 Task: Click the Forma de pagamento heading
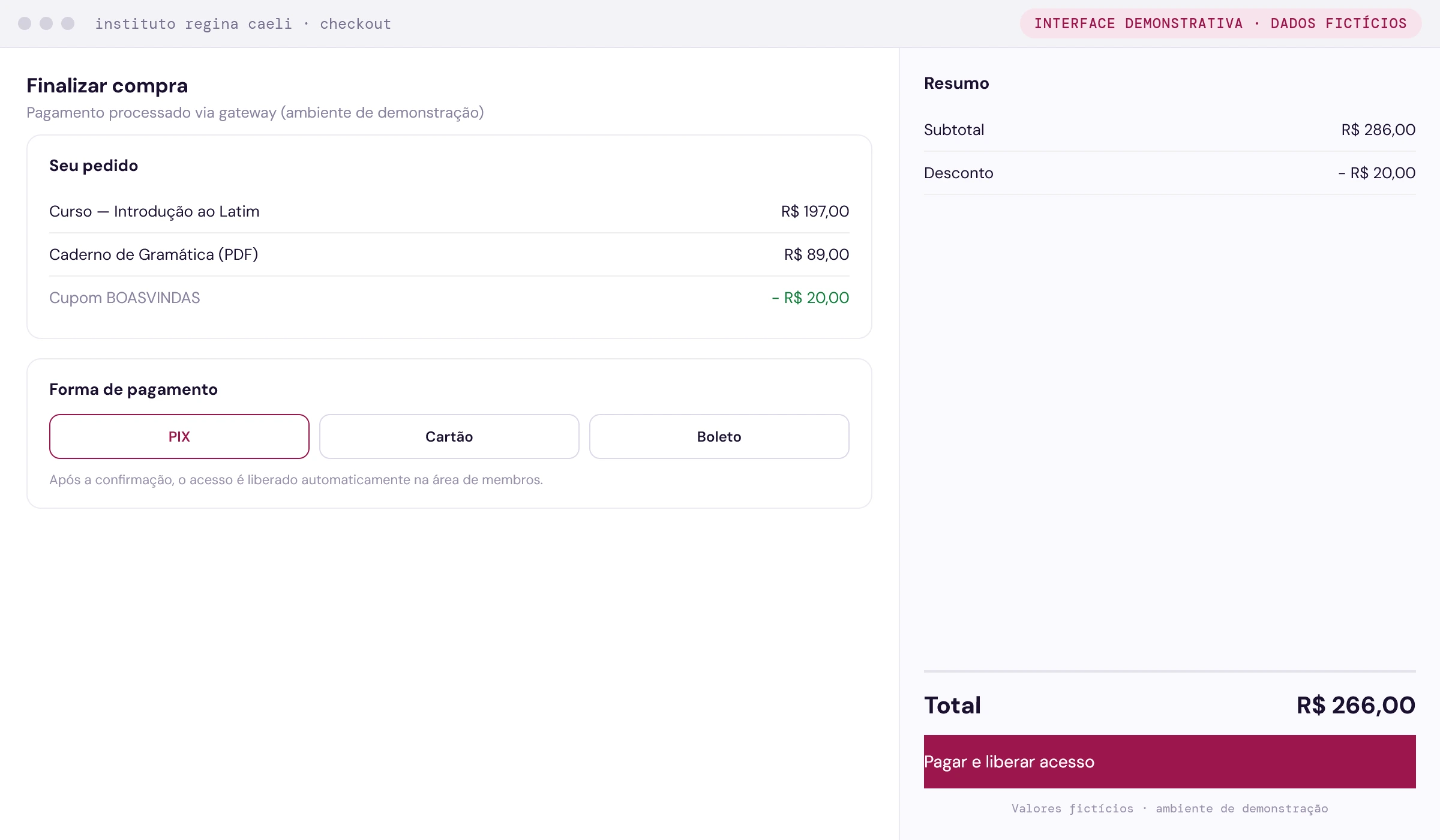pyautogui.click(x=133, y=389)
